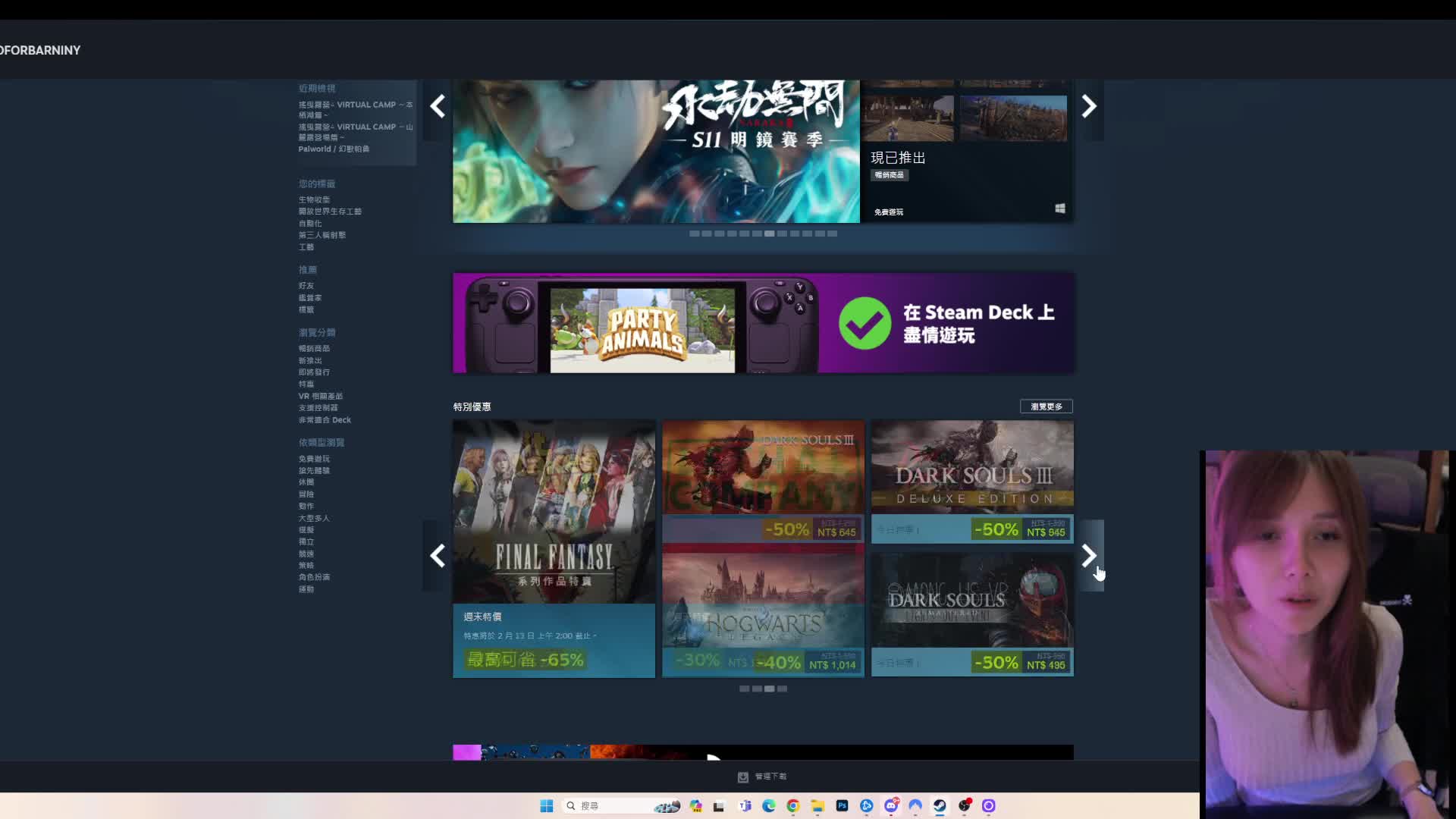The image size is (1456, 819).
Task: Switch to Discord in taskbar
Action: point(891,805)
